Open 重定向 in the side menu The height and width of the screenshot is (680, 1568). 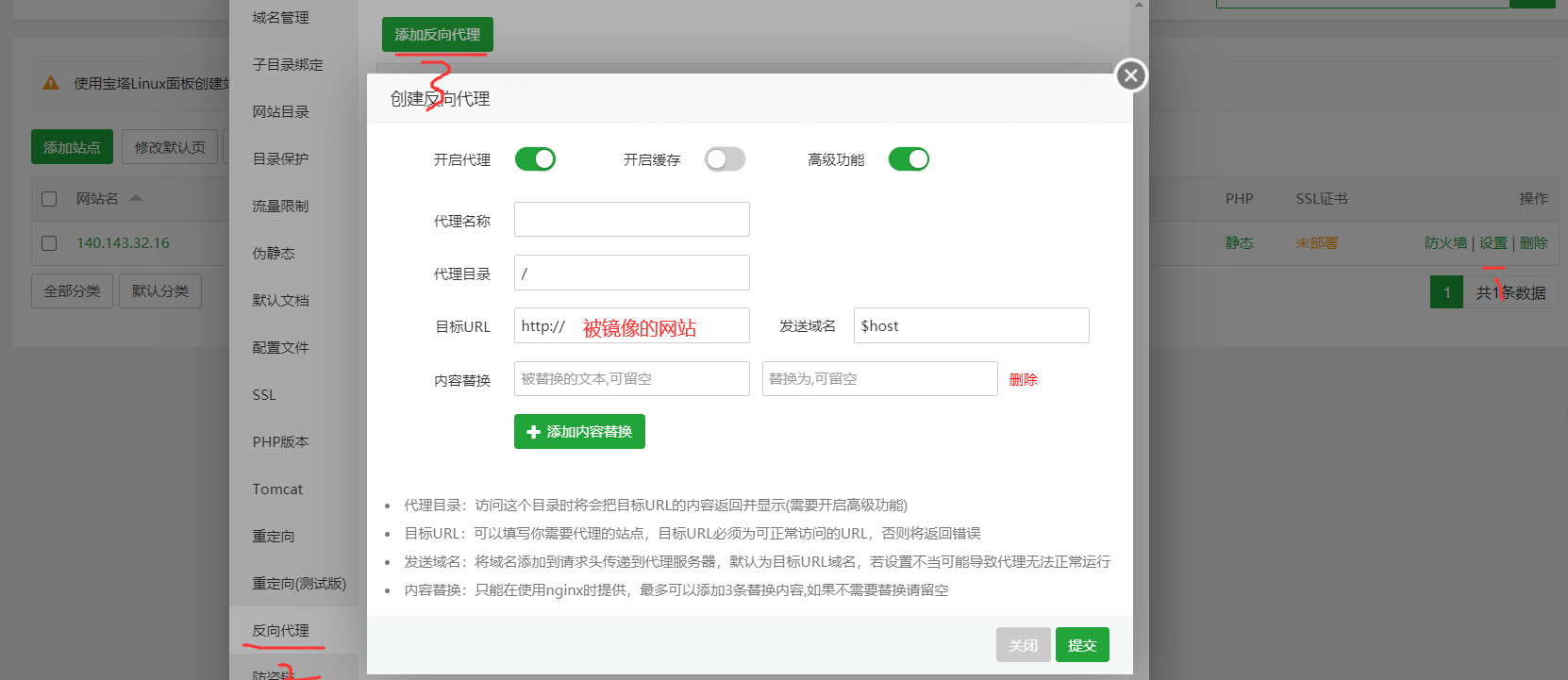point(274,537)
